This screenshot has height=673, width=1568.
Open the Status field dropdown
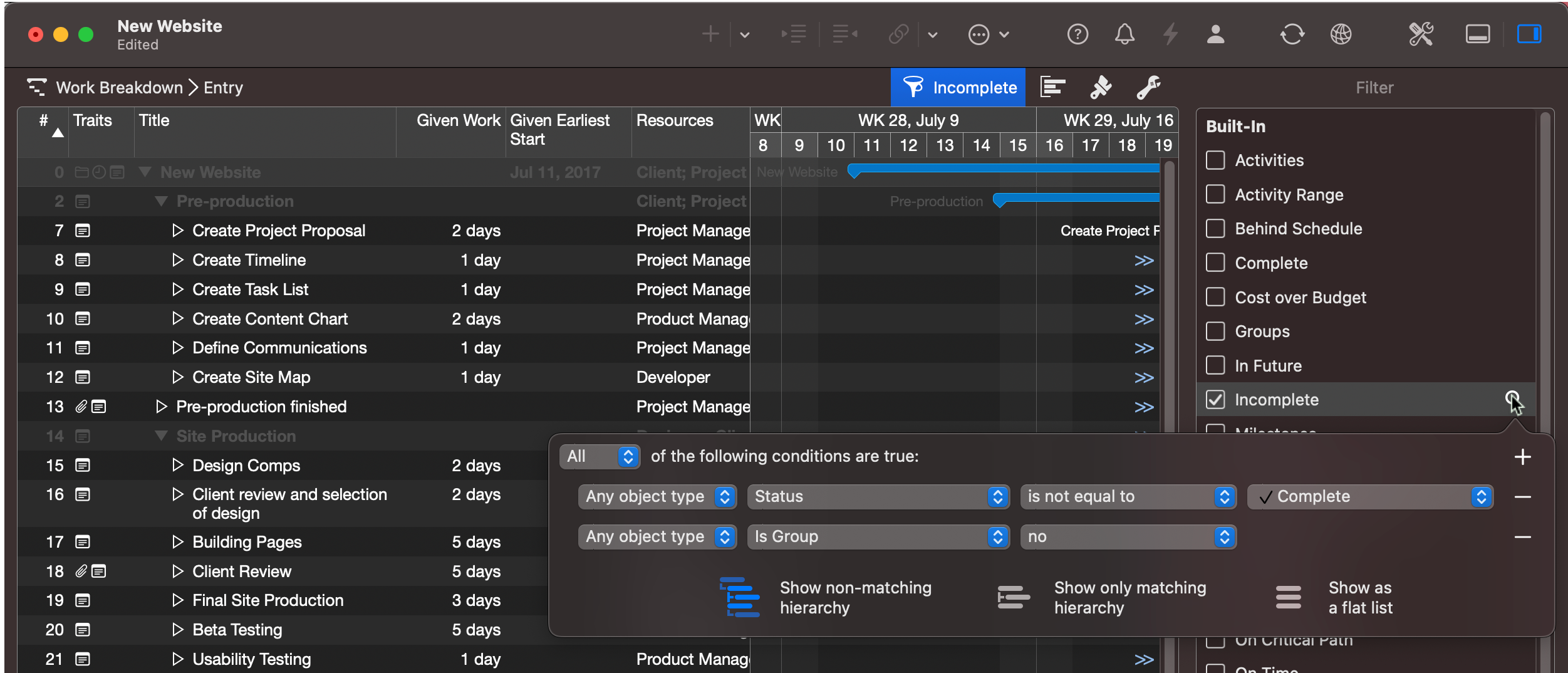click(878, 497)
